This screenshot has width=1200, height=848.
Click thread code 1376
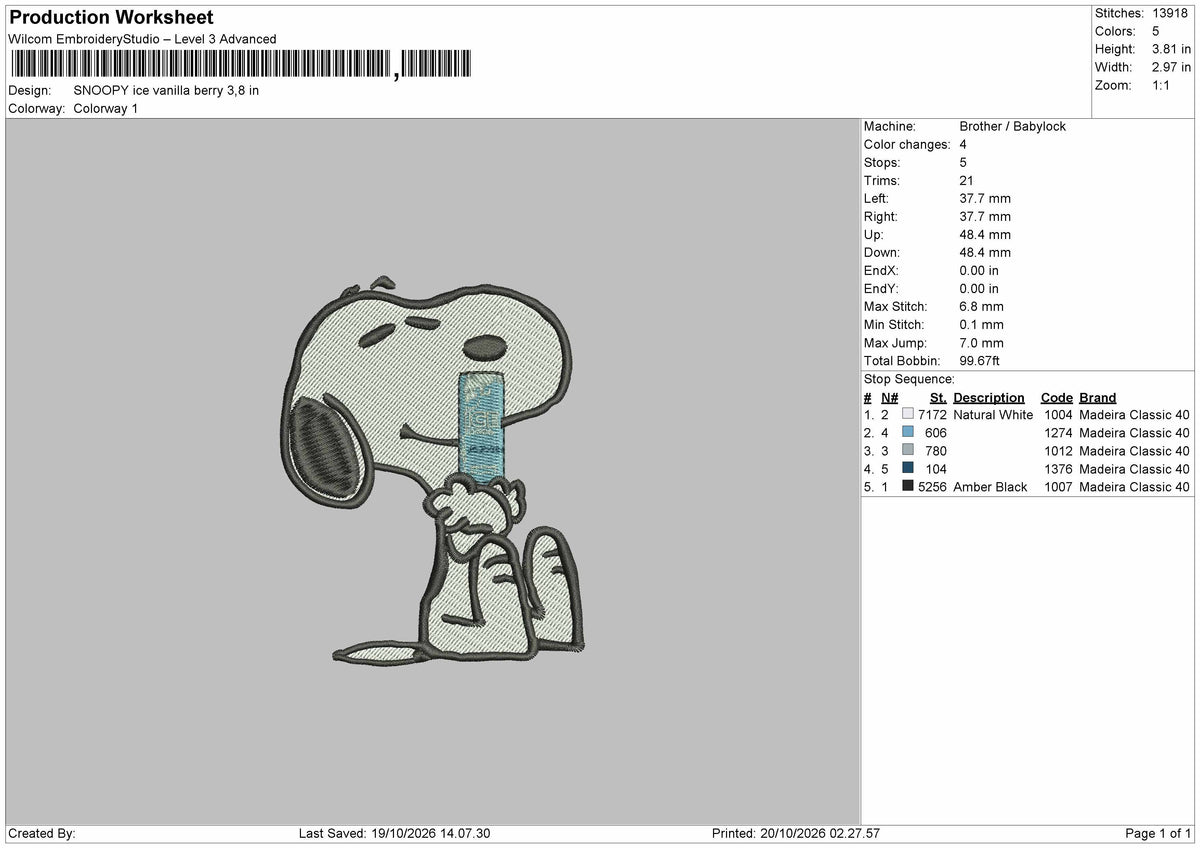1058,468
